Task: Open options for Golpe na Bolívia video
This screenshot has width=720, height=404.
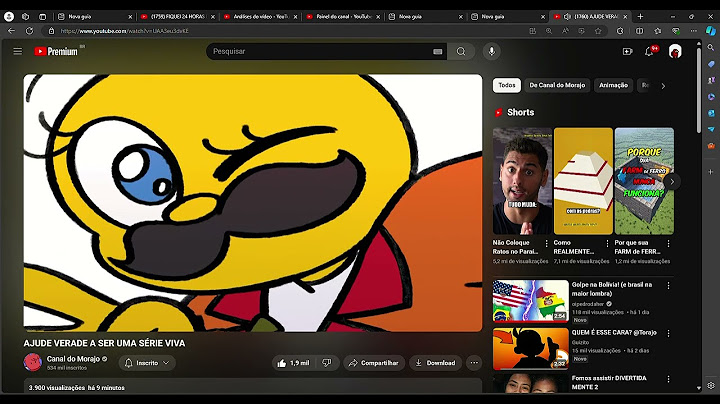Action: coord(668,286)
